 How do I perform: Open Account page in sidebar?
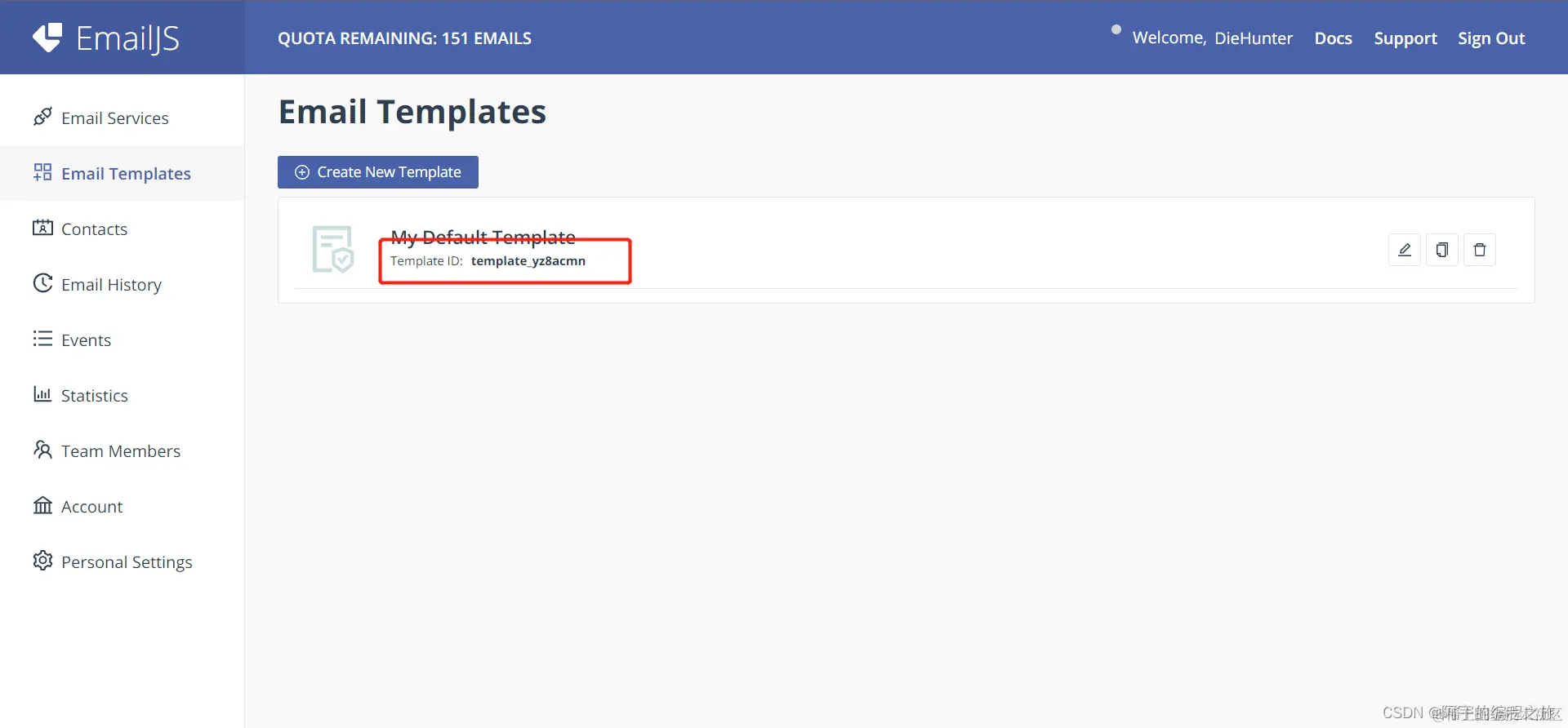pyautogui.click(x=122, y=507)
